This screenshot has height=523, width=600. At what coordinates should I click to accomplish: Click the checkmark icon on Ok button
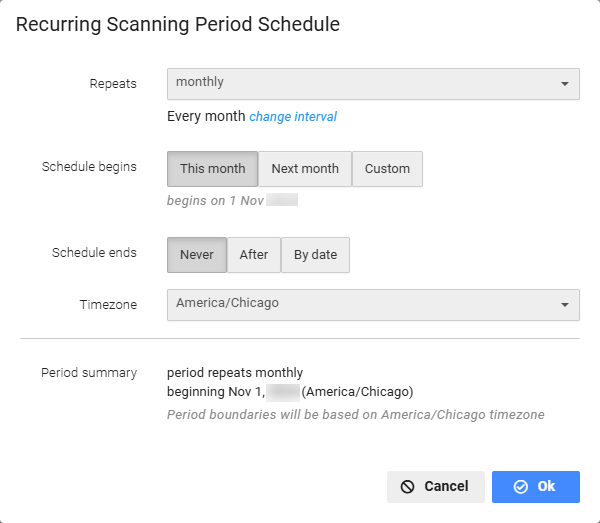(x=520, y=487)
